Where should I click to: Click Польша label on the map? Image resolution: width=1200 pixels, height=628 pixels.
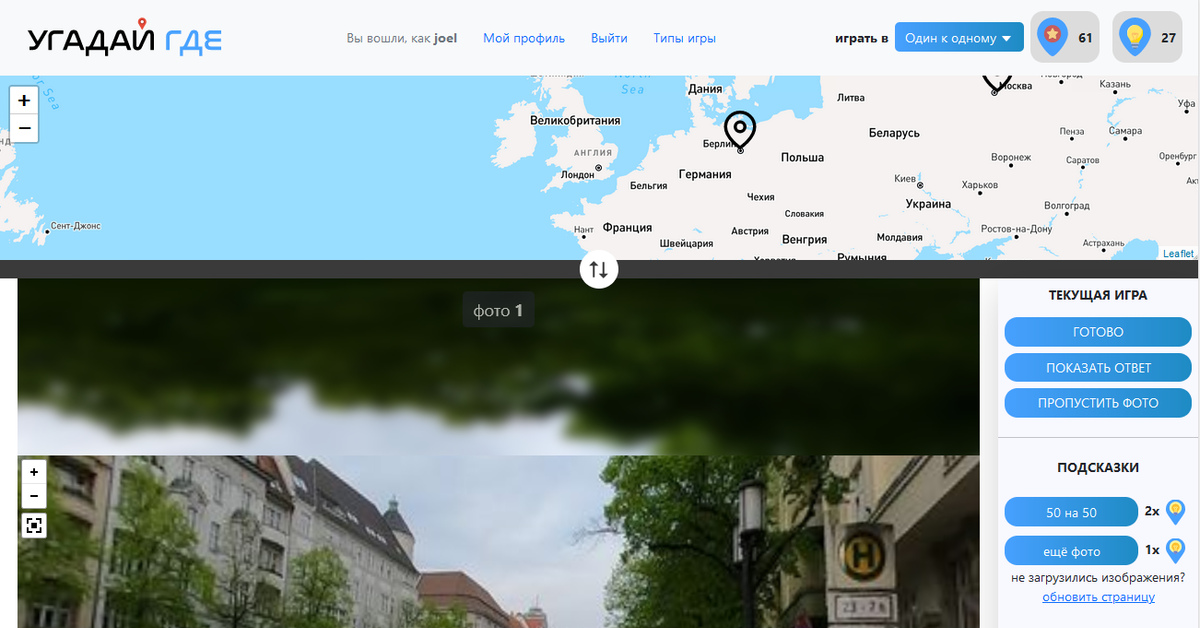[802, 157]
